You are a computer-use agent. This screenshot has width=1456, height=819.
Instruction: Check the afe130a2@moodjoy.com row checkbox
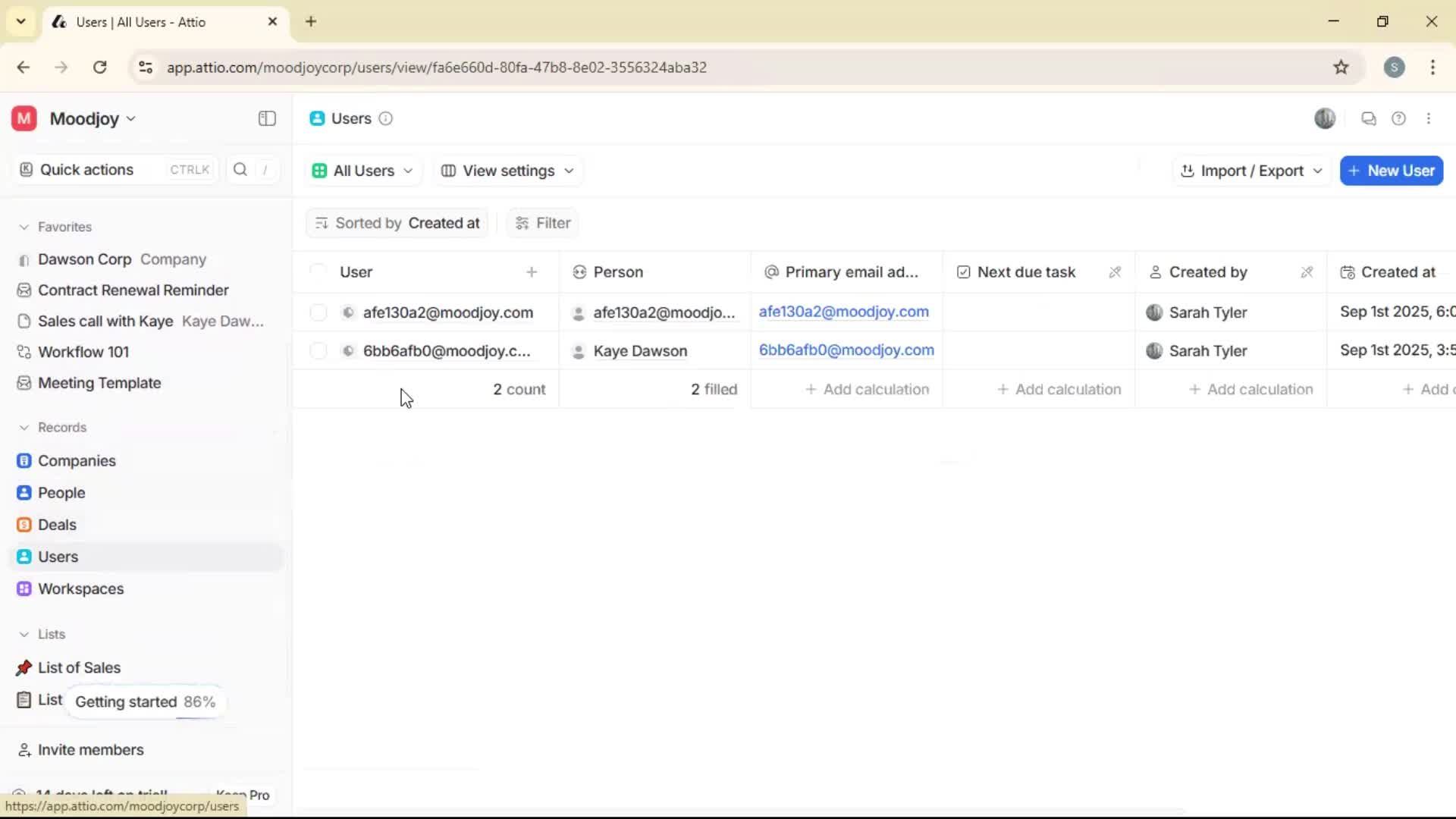tap(318, 312)
